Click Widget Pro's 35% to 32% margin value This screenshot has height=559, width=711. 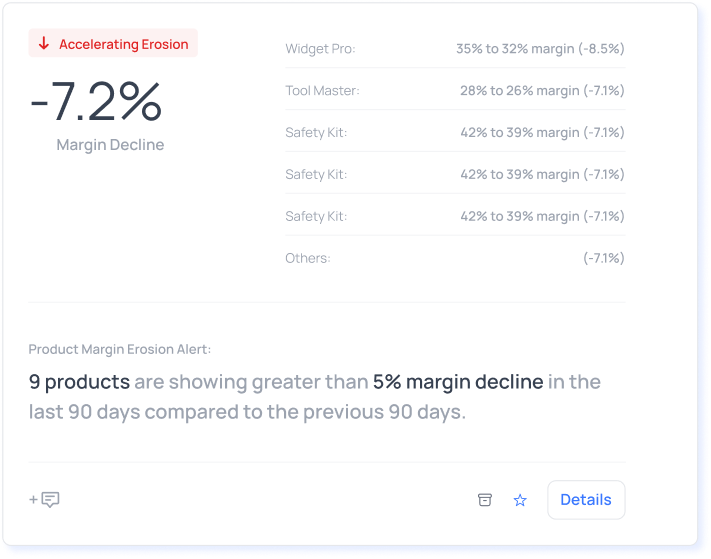point(540,49)
